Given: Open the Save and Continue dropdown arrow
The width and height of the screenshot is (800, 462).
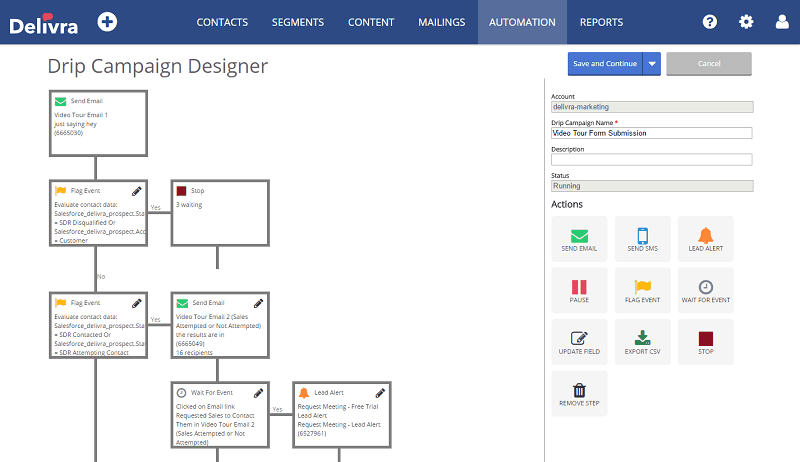Looking at the screenshot, I should pos(652,64).
